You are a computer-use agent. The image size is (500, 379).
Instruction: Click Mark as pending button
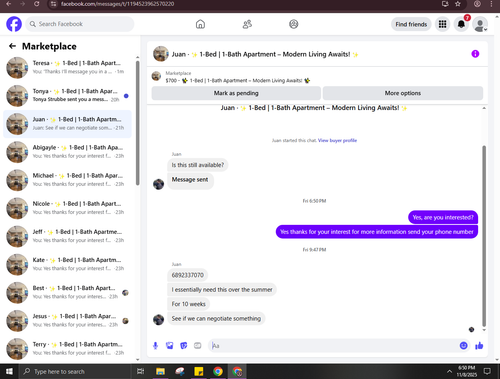pos(236,93)
